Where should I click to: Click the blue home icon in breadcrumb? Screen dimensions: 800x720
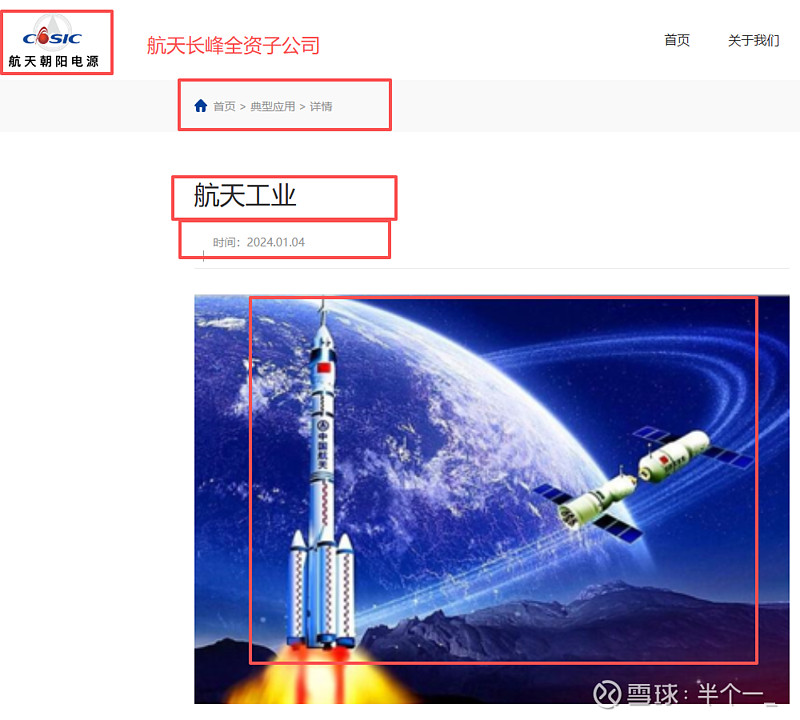[x=201, y=106]
